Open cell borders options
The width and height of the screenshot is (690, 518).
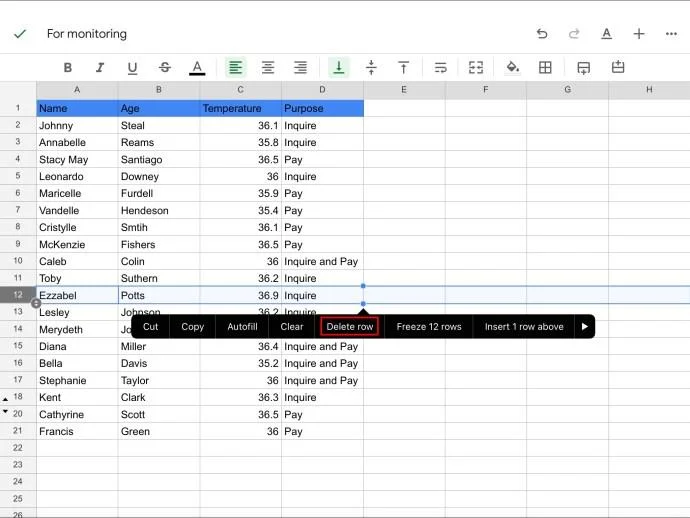pyautogui.click(x=545, y=67)
